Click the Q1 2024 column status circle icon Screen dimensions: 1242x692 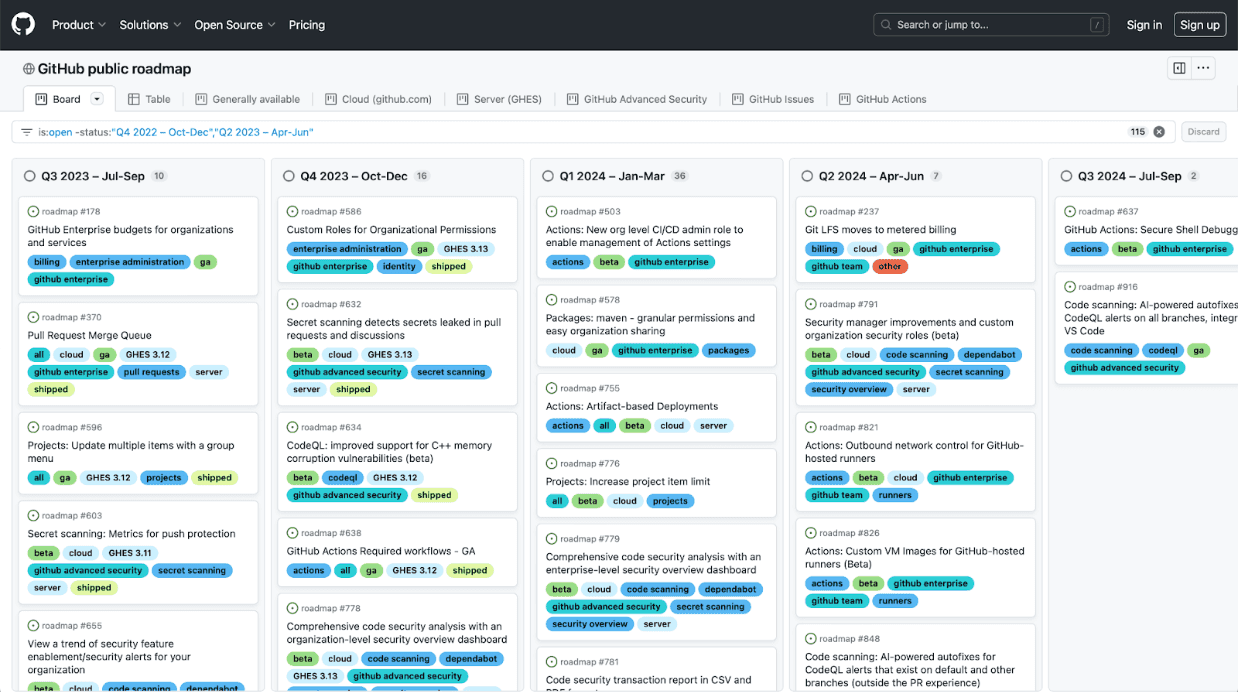click(x=547, y=175)
